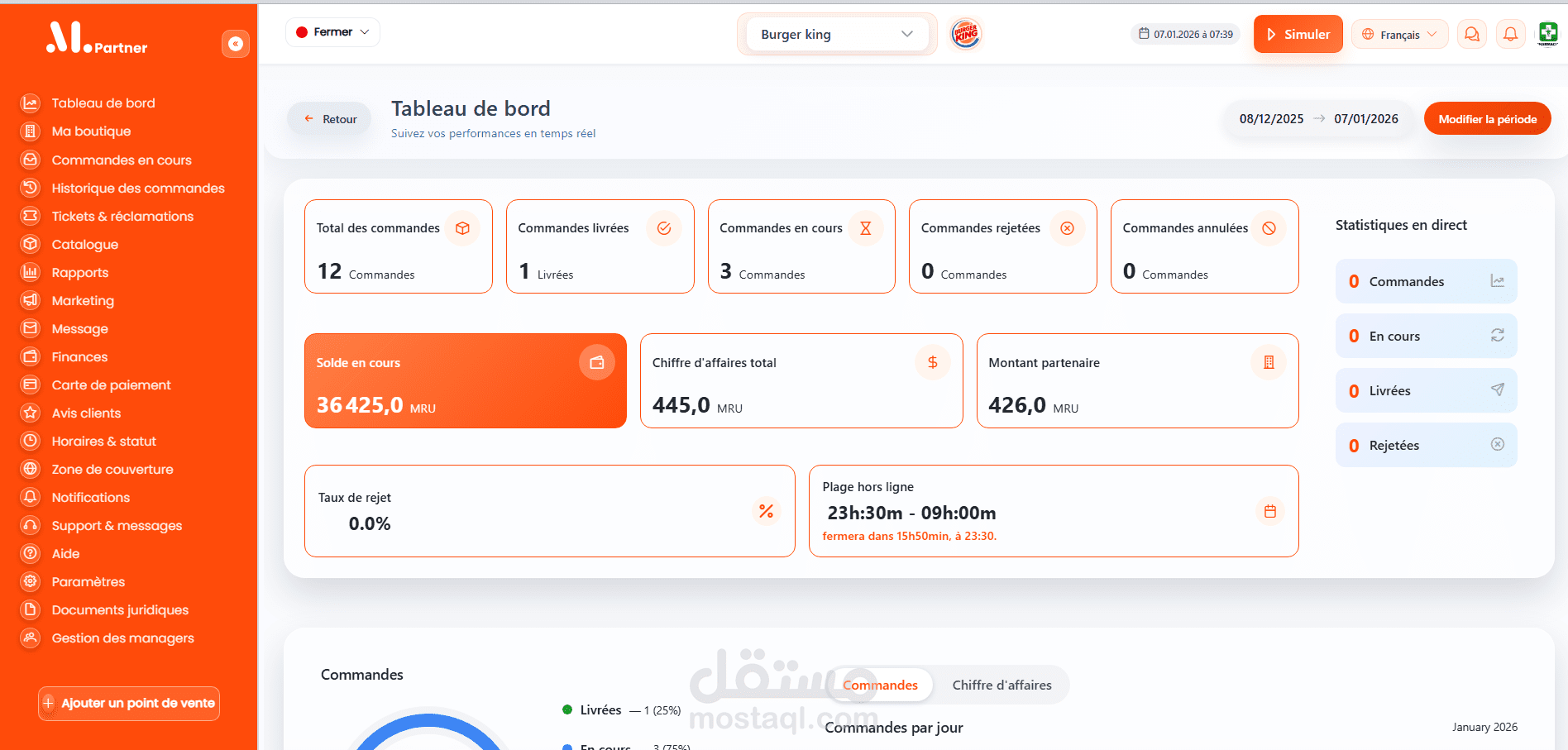Click Modifier la période button
This screenshot has width=1568, height=750.
[1487, 119]
